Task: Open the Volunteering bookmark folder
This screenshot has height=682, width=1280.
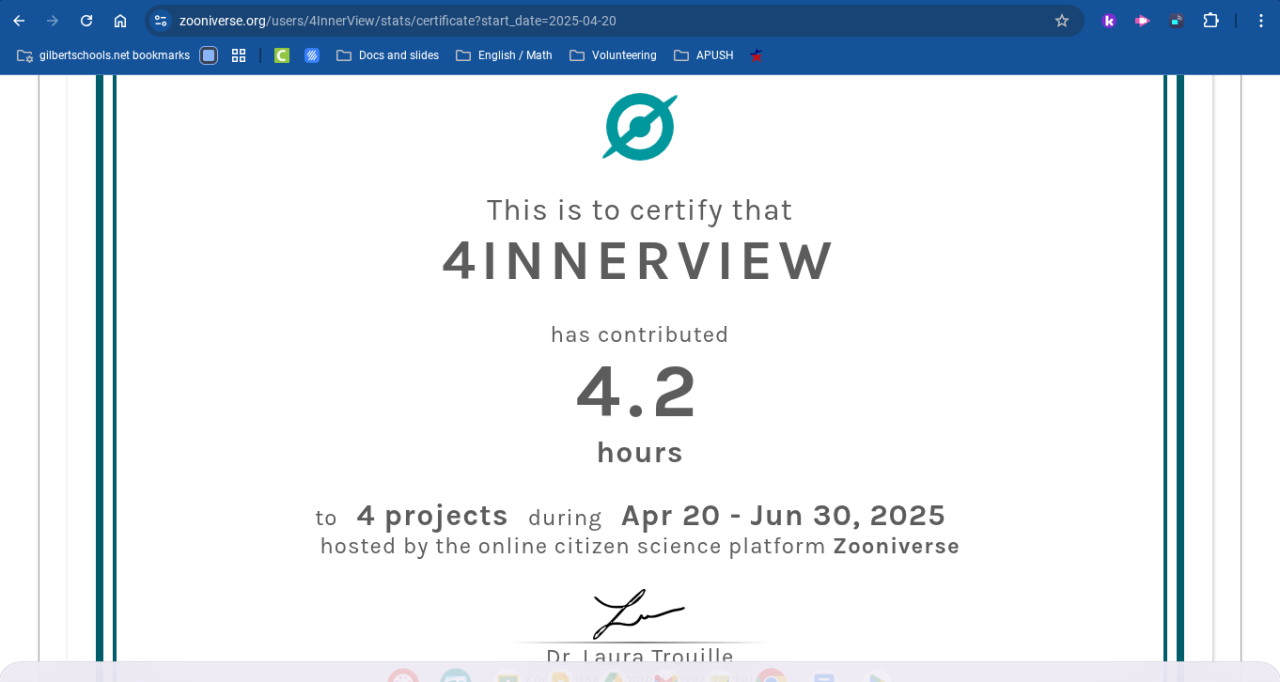Action: [x=613, y=55]
